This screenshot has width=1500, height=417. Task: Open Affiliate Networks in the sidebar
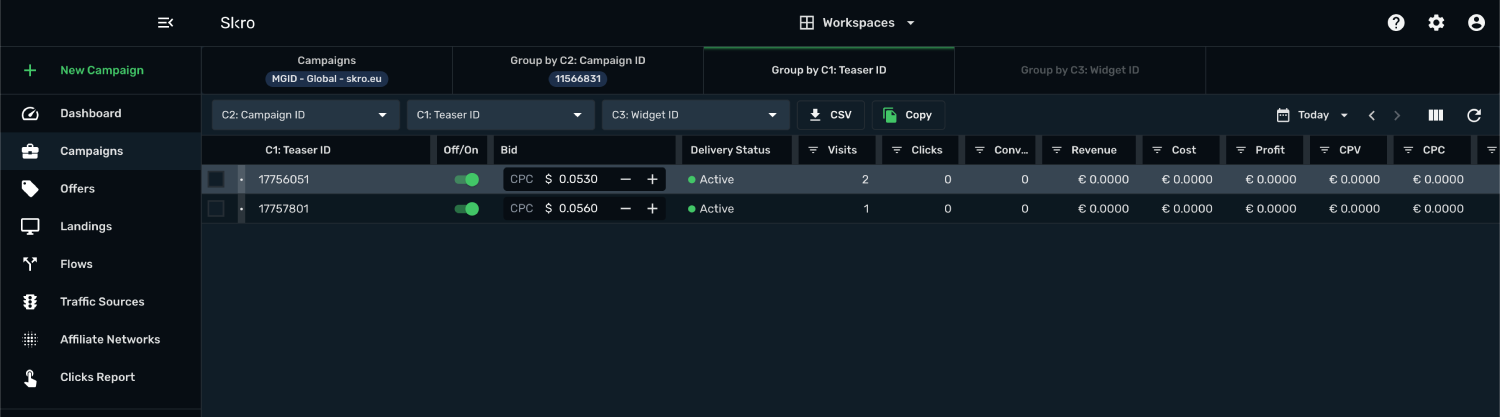coord(100,339)
